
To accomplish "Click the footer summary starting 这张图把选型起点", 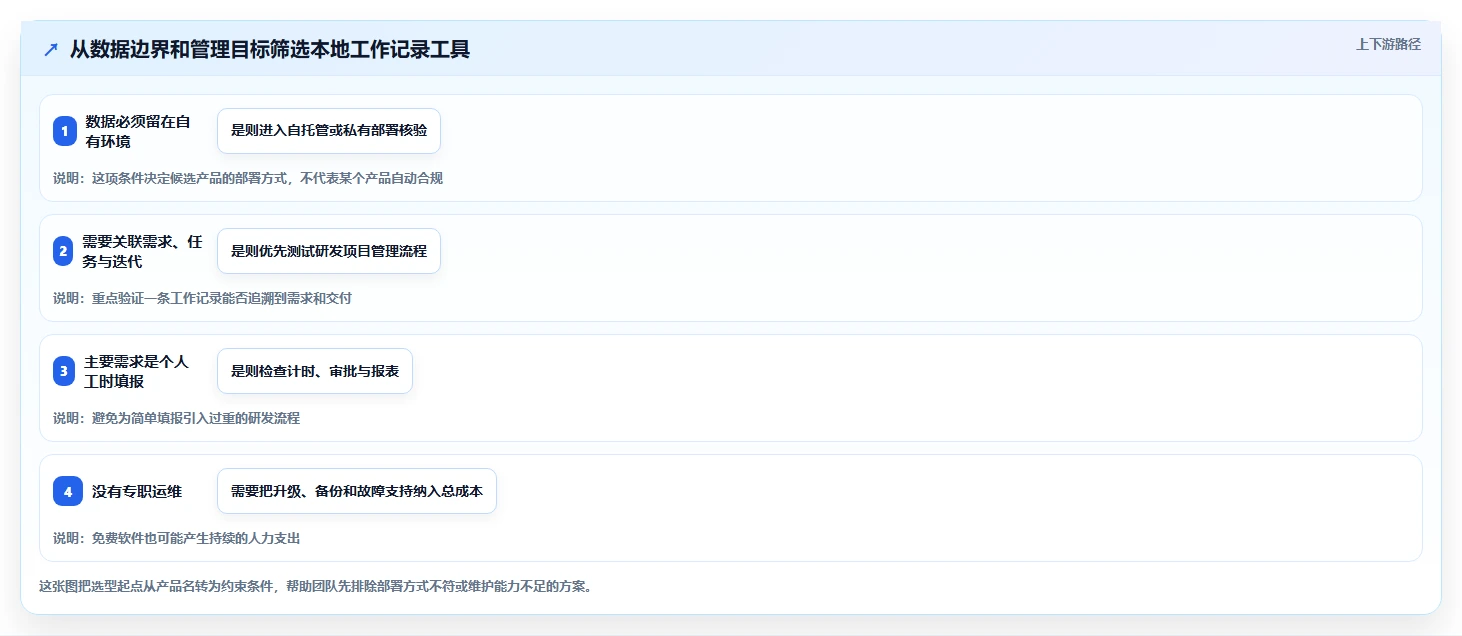I will (x=315, y=586).
